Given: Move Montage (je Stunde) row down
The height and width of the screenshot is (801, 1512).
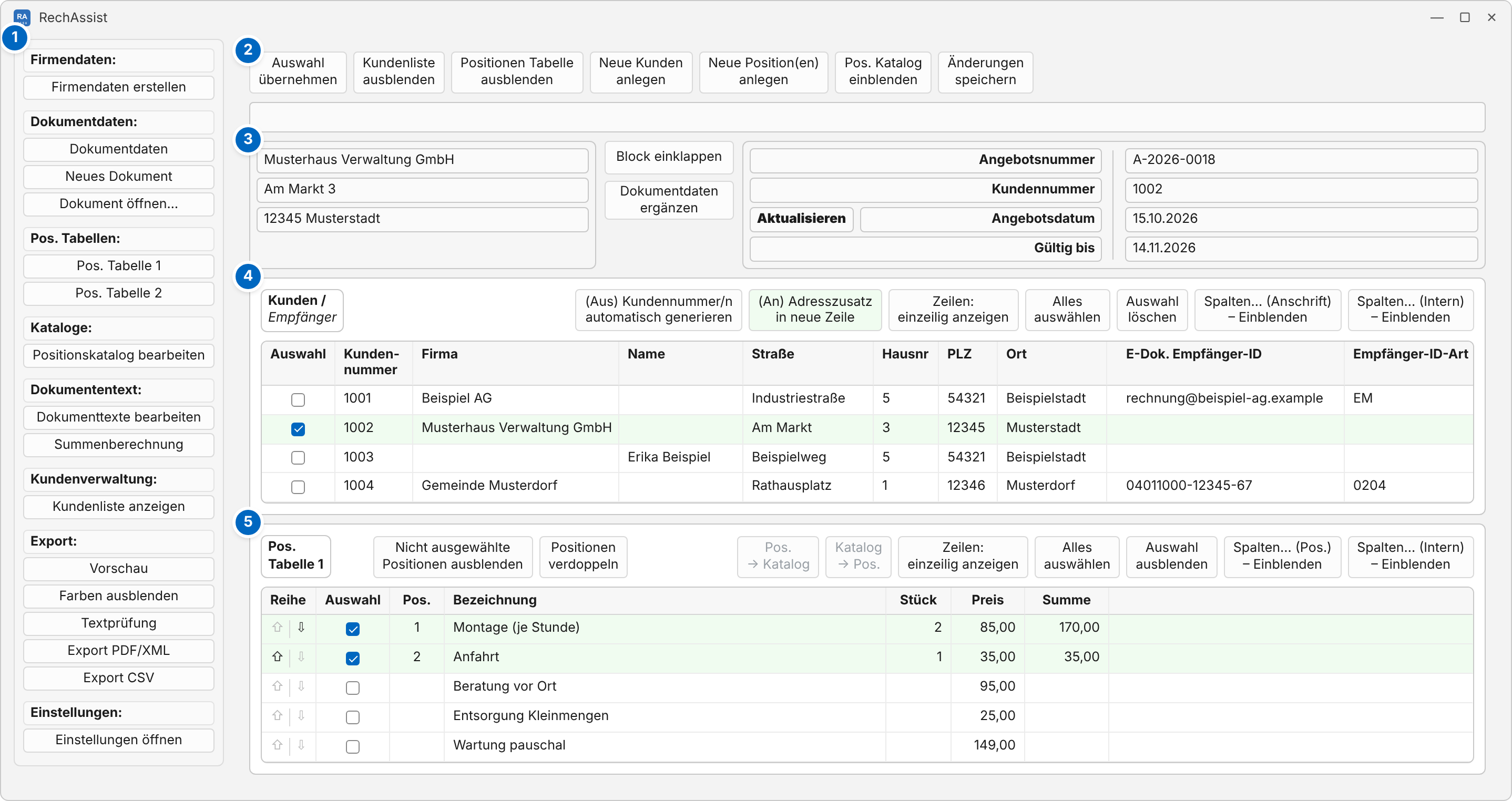Looking at the screenshot, I should pos(301,628).
